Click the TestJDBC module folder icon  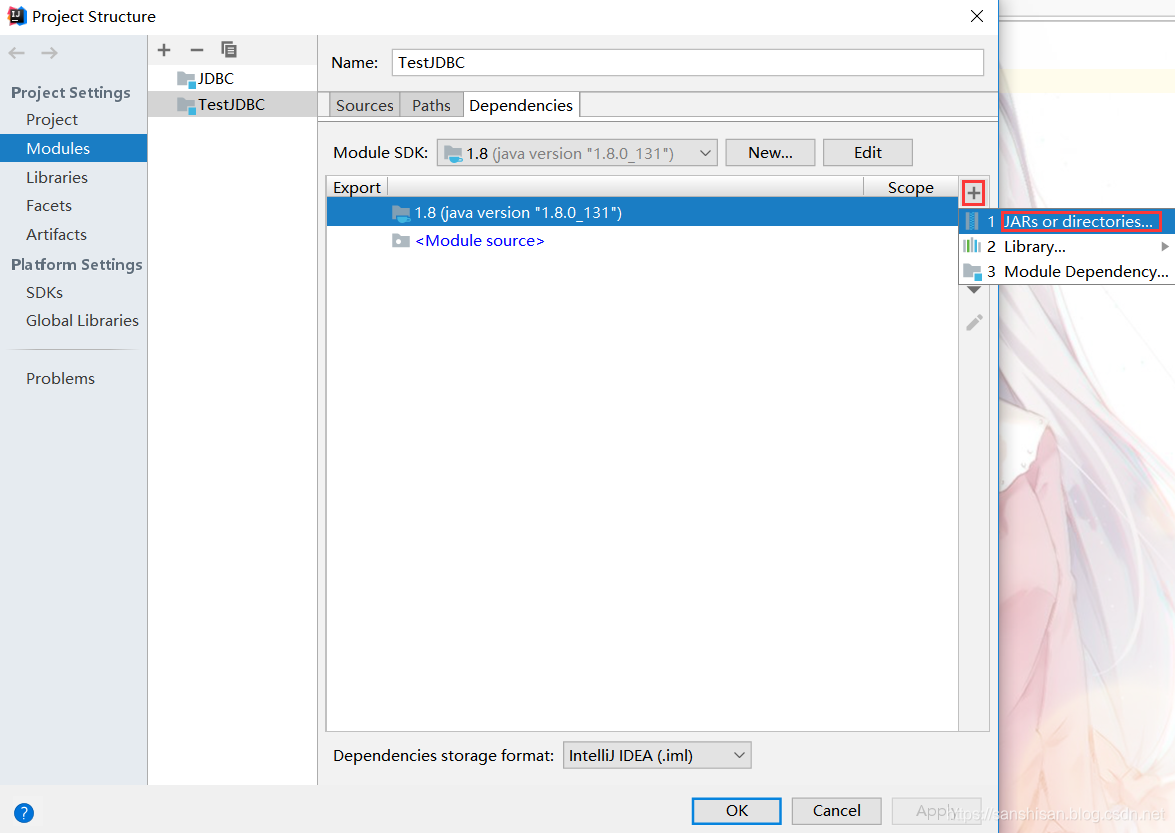(x=186, y=105)
